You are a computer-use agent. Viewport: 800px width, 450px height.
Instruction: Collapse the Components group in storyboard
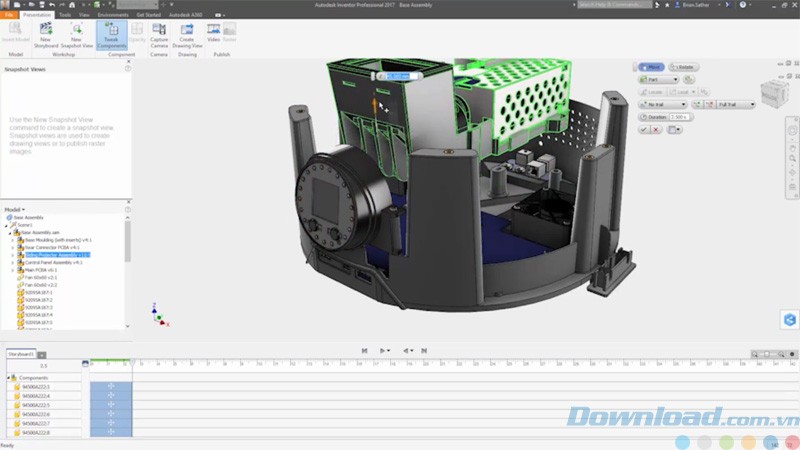10,378
